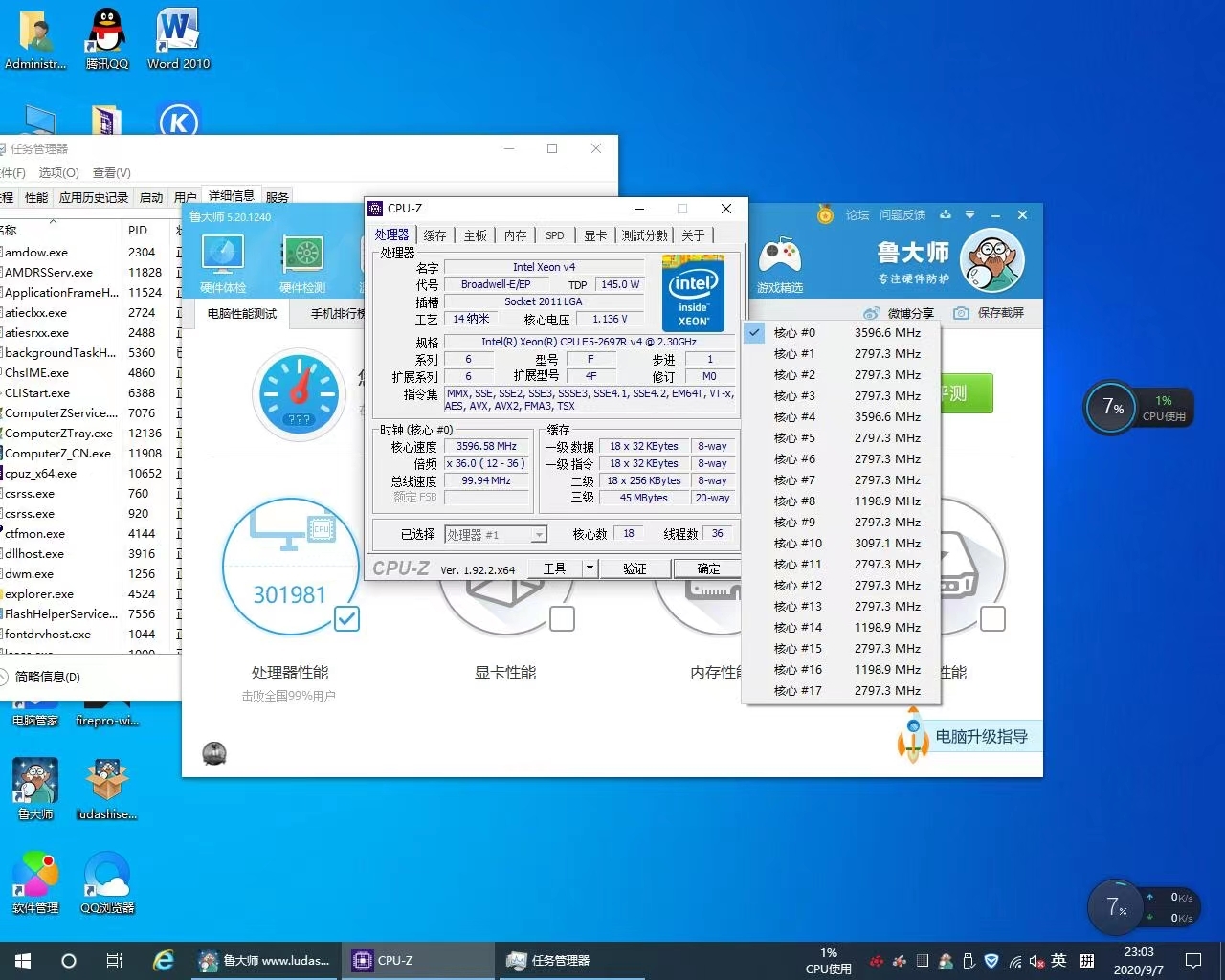Click the gold medal icon in Ludashi title bar
The width and height of the screenshot is (1225, 980).
tap(825, 214)
